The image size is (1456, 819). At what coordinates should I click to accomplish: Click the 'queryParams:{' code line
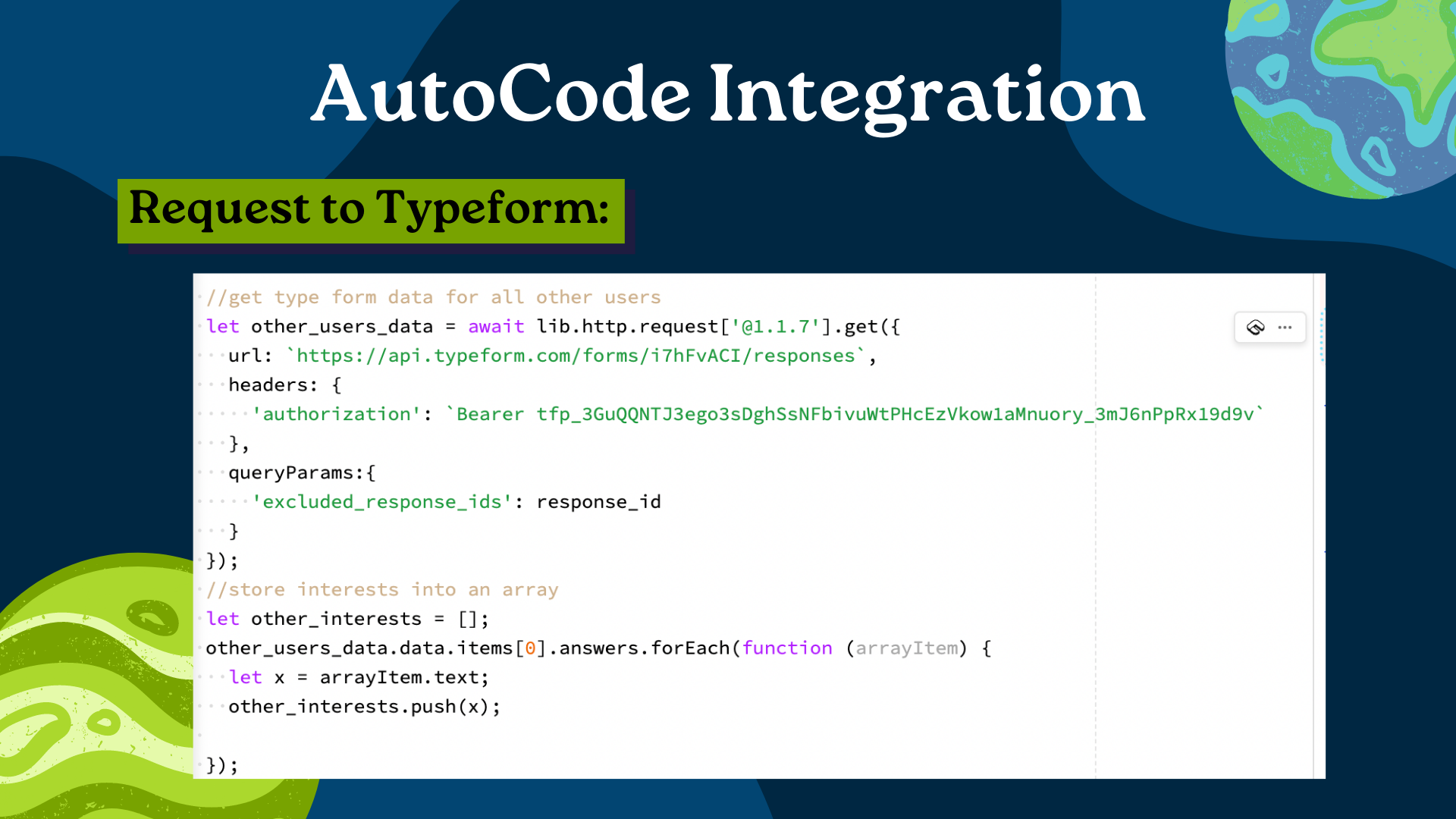[x=302, y=473]
